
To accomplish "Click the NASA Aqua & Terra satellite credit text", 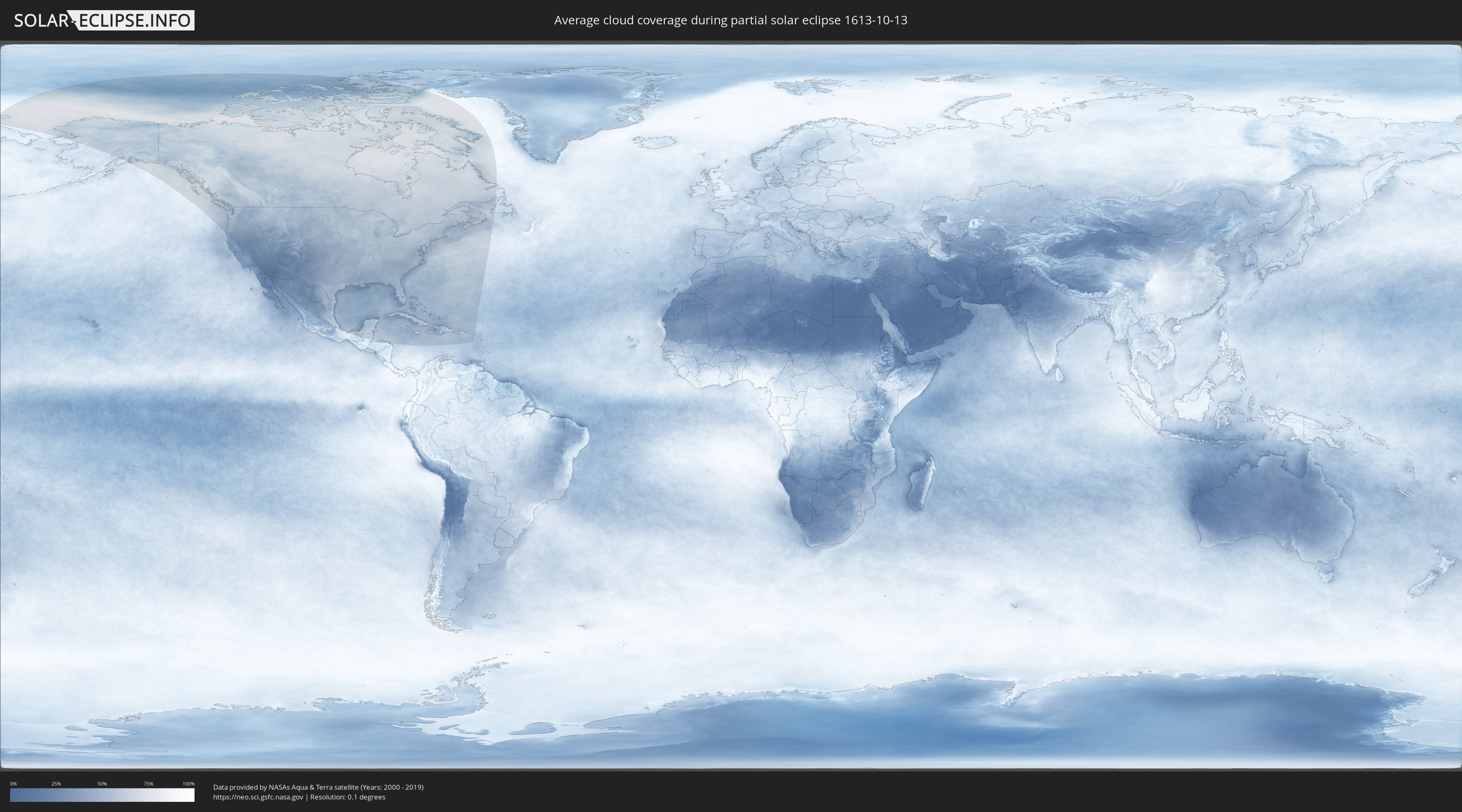I will click(x=318, y=787).
